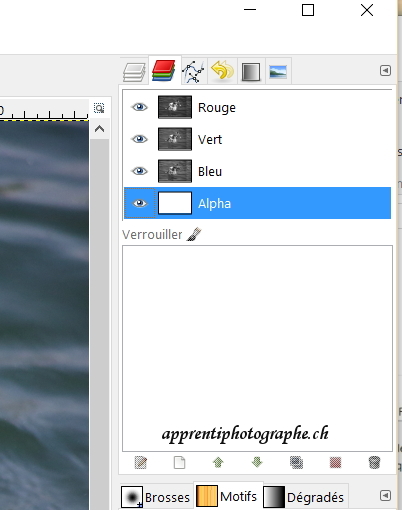Hide the Bleu channel

point(140,171)
